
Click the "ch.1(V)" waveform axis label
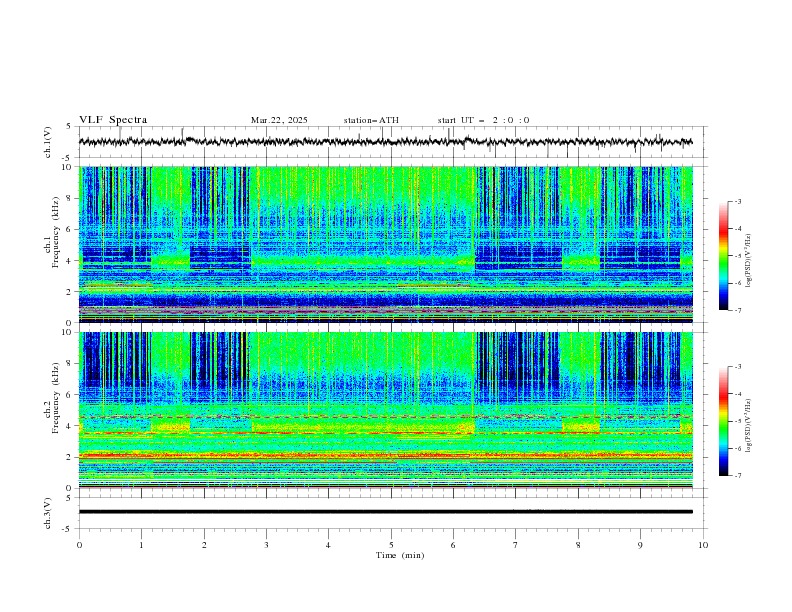click(x=48, y=142)
